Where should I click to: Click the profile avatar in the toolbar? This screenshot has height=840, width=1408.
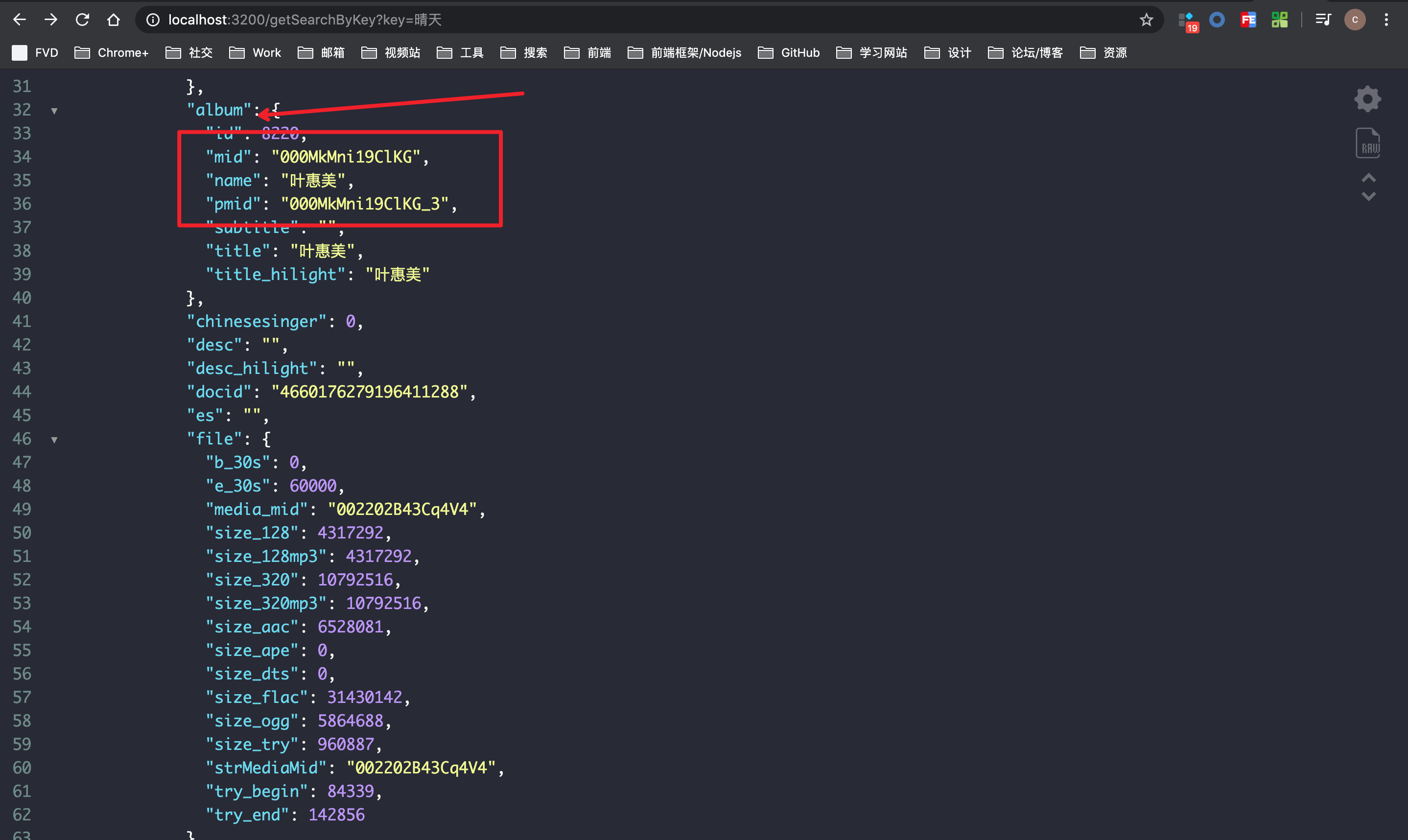tap(1354, 21)
